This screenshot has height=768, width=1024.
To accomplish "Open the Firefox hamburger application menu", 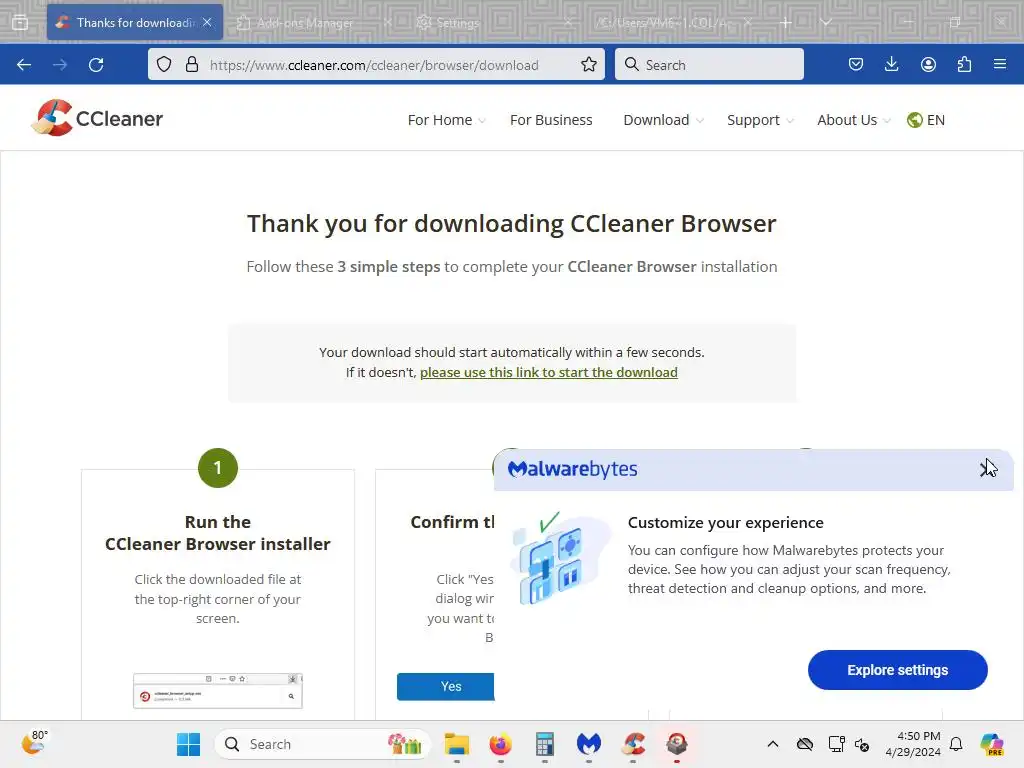I will (x=1000, y=64).
